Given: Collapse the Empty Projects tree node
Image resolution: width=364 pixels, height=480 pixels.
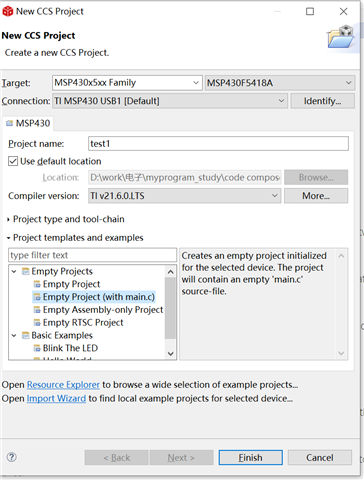Looking at the screenshot, I should click(14, 271).
